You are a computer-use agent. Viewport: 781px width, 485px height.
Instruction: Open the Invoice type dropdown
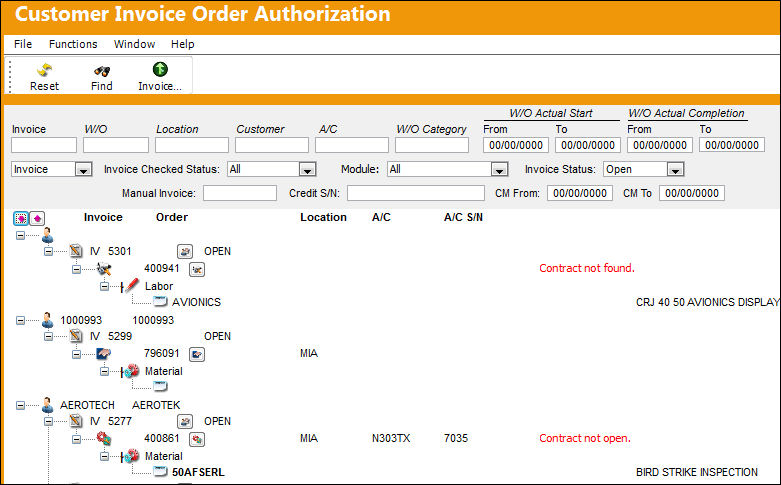(x=83, y=170)
